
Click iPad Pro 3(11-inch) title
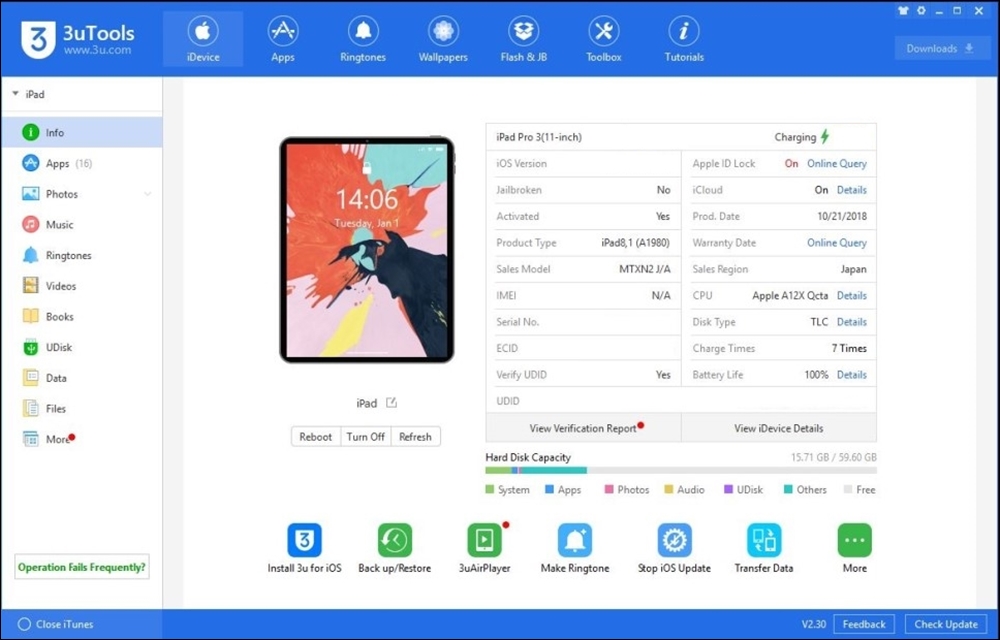coord(539,137)
